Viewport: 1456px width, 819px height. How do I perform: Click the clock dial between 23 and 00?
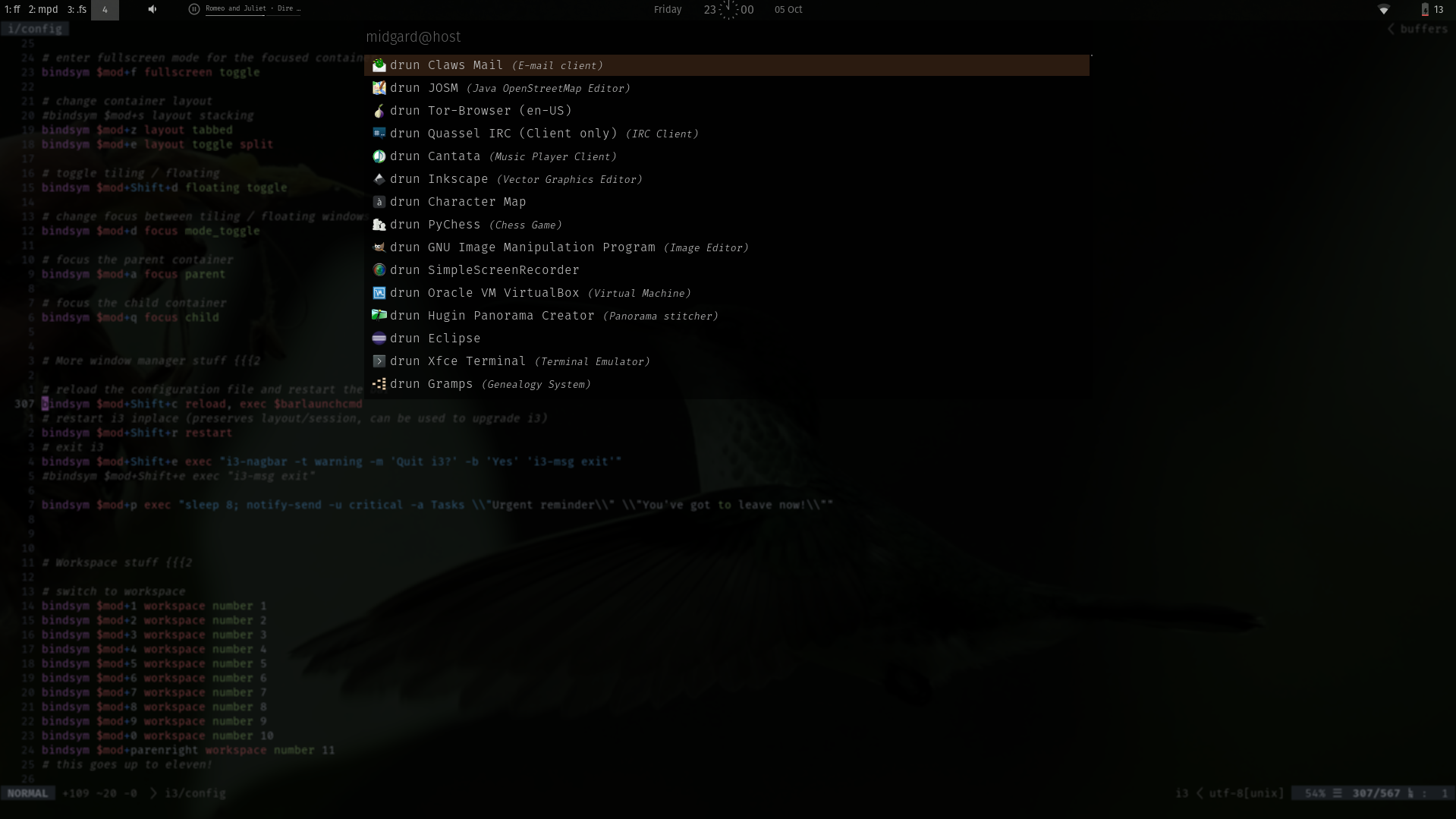(728, 10)
